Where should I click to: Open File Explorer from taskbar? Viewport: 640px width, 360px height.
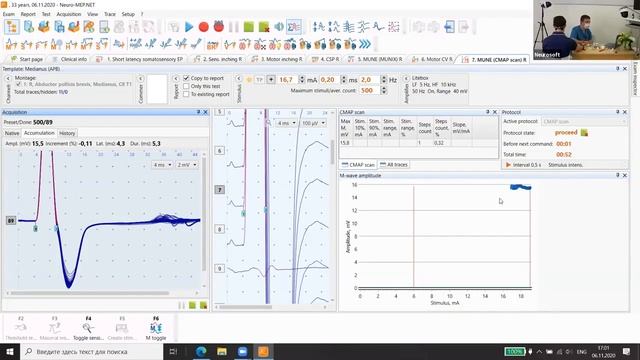(222, 351)
